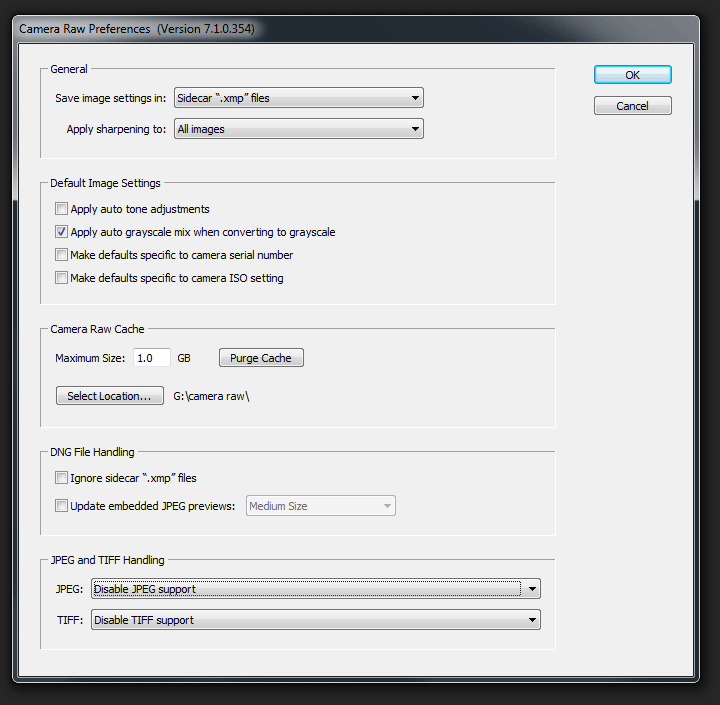Image resolution: width=720 pixels, height=705 pixels.
Task: Dismiss dialog using Cancel button
Action: click(x=632, y=106)
